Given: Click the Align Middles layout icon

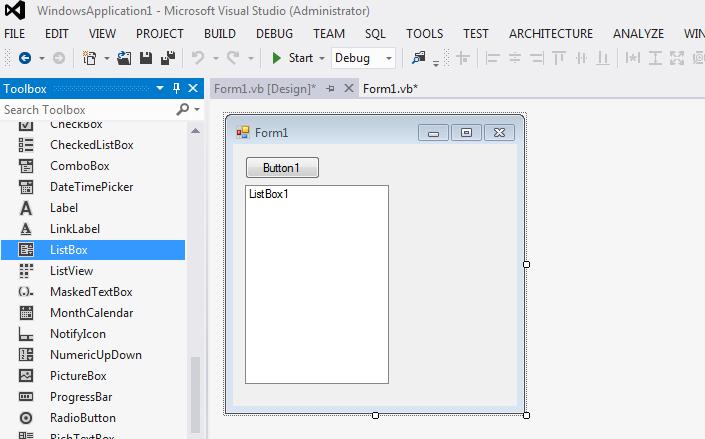Looking at the screenshot, I should tap(581, 58).
